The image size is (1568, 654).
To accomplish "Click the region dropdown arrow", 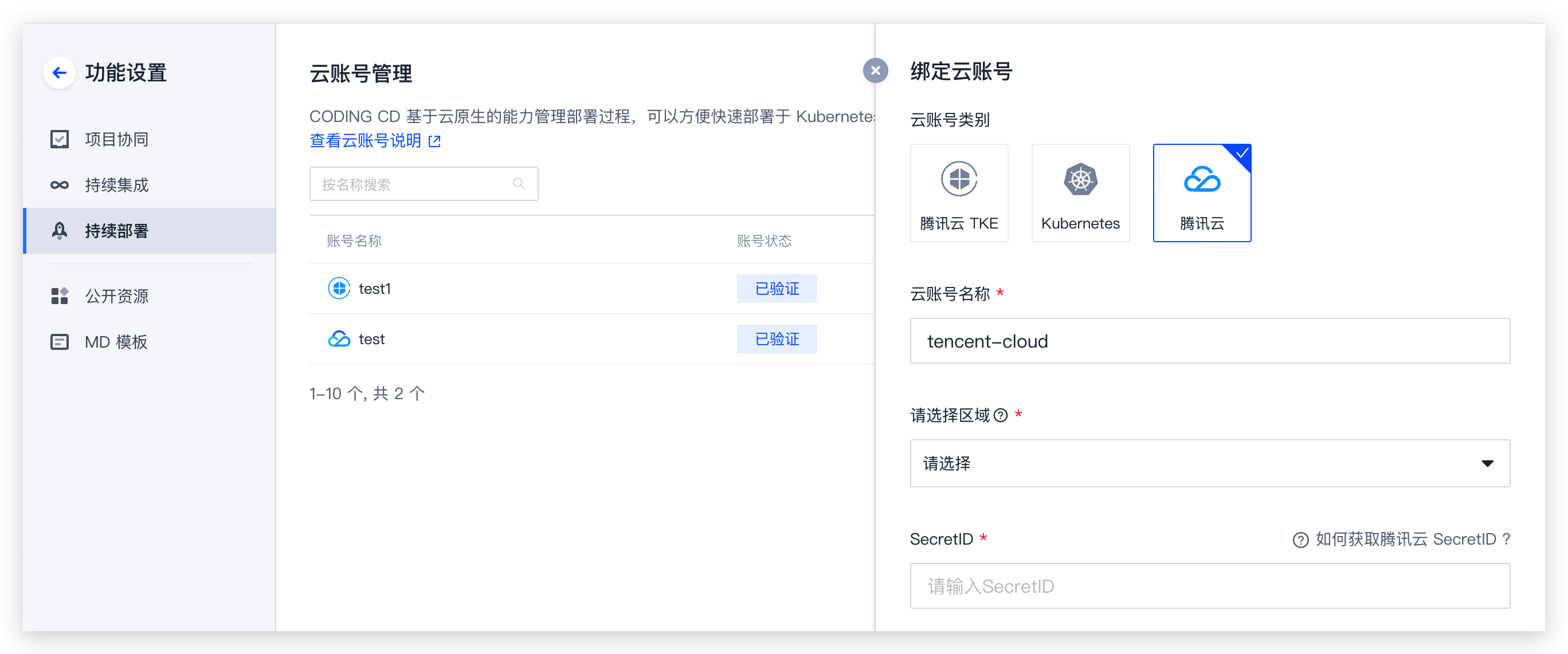I will [1487, 463].
